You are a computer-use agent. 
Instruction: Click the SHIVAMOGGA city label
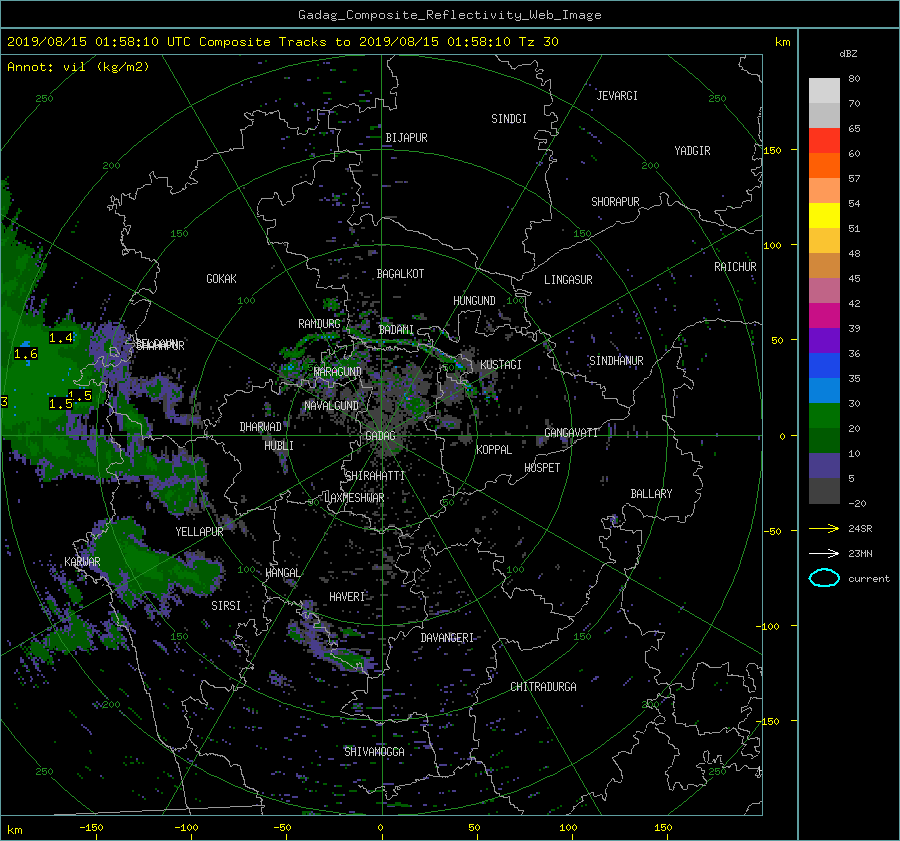click(374, 751)
